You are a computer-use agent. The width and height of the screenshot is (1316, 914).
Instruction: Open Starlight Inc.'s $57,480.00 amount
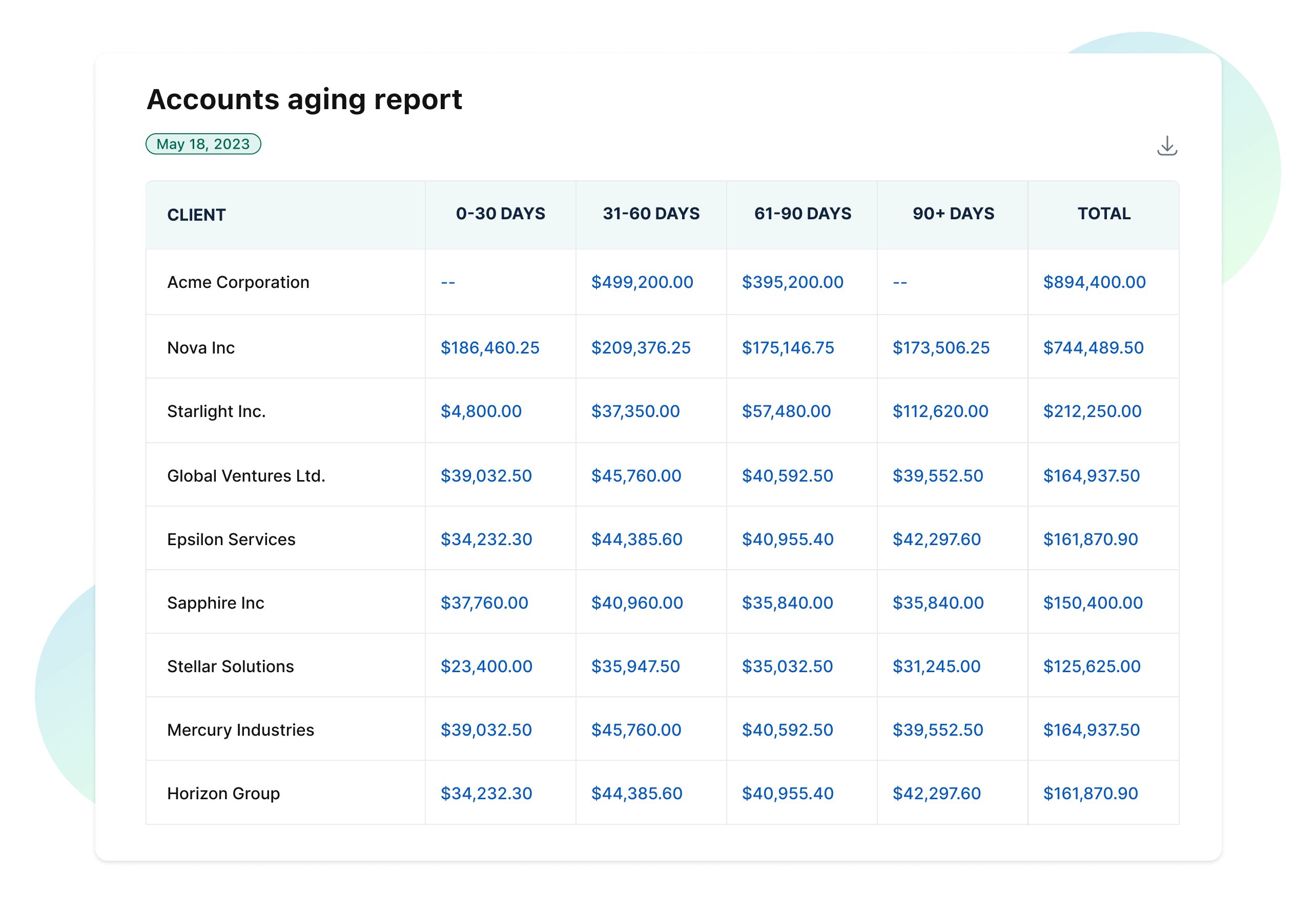point(786,411)
